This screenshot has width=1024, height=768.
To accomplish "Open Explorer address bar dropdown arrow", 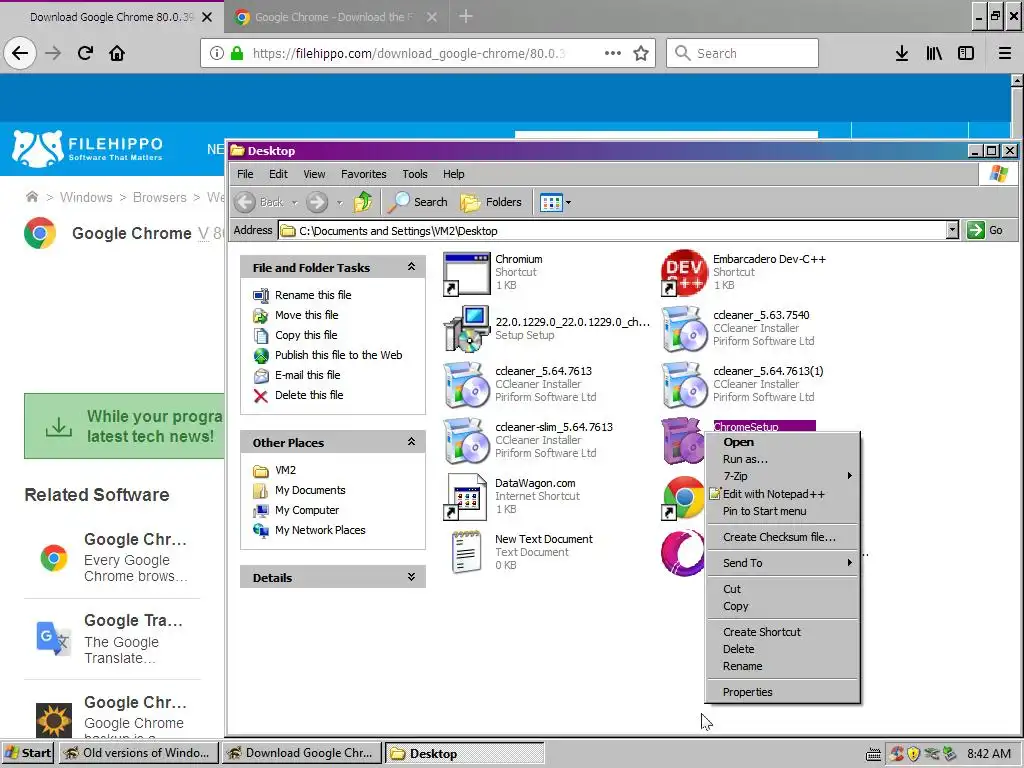I will point(952,230).
